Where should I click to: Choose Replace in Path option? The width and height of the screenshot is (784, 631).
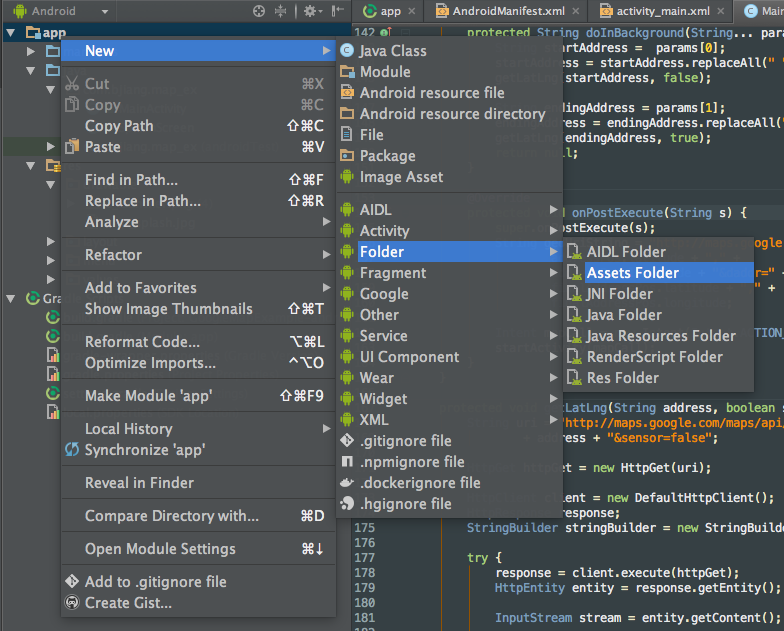198,201
